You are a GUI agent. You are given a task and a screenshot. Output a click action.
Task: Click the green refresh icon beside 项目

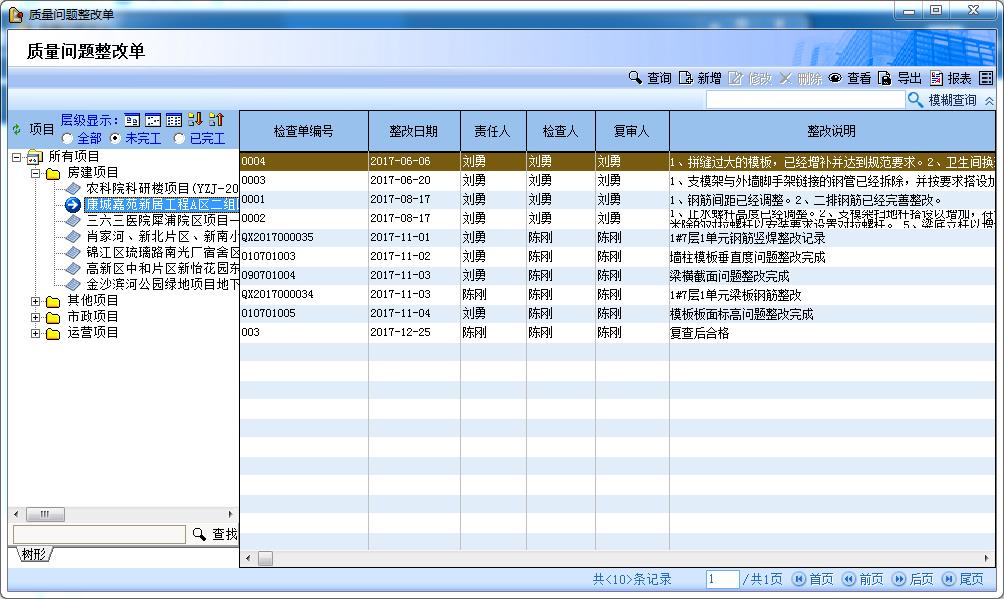(x=16, y=129)
